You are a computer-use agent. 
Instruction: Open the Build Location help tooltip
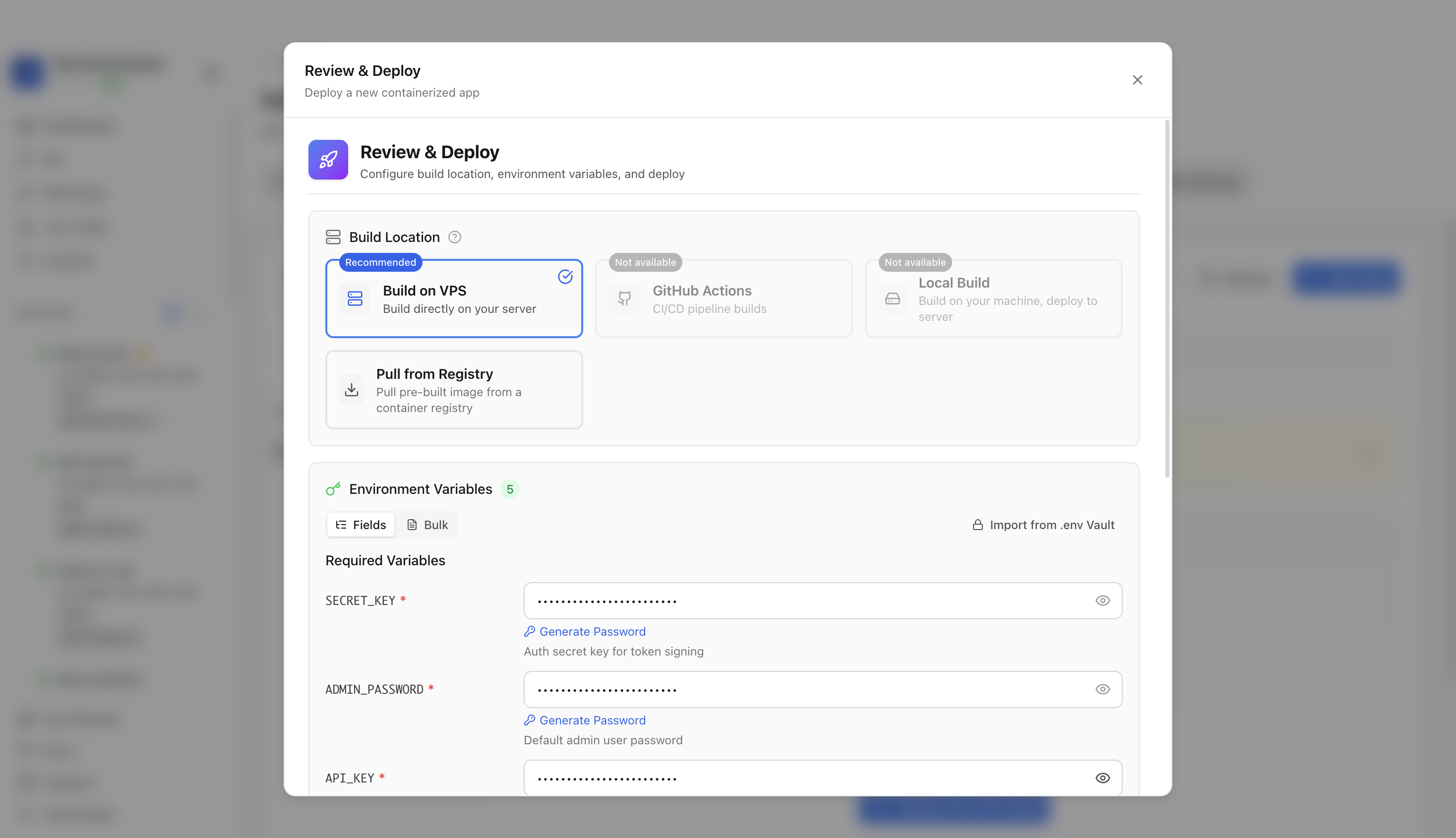pyautogui.click(x=455, y=237)
